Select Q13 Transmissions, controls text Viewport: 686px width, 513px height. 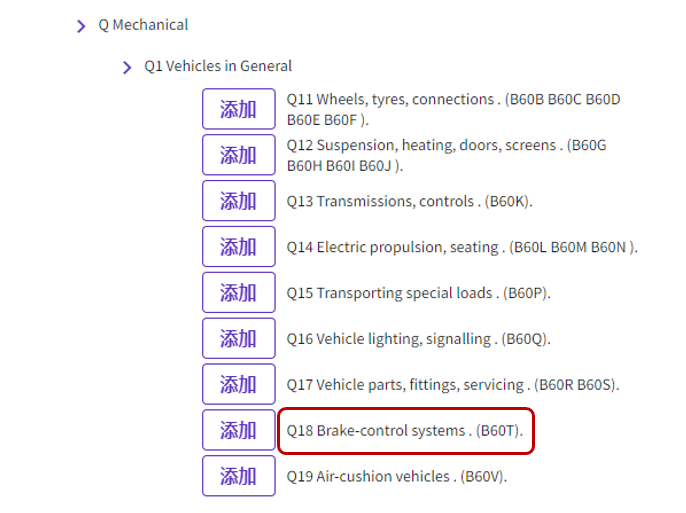(409, 201)
